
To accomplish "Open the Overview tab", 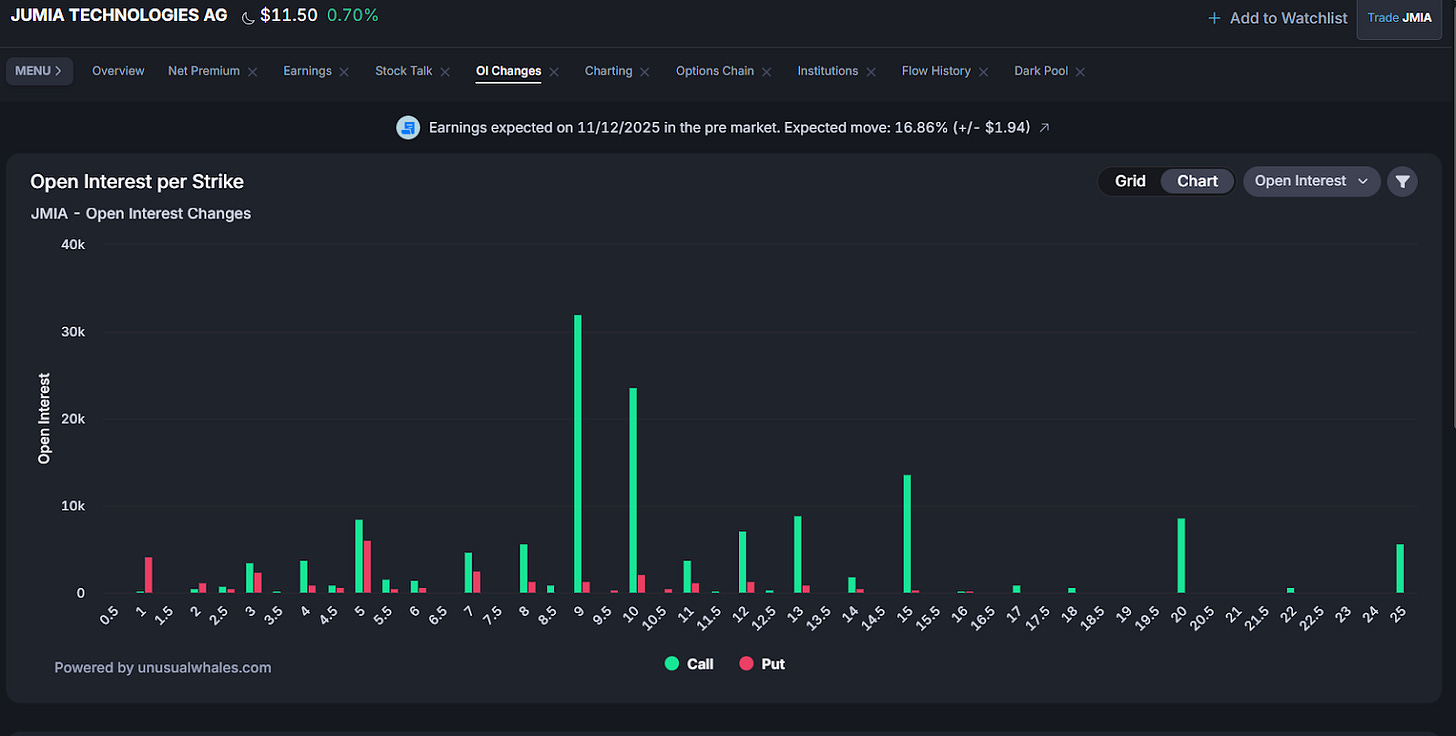I will point(118,71).
